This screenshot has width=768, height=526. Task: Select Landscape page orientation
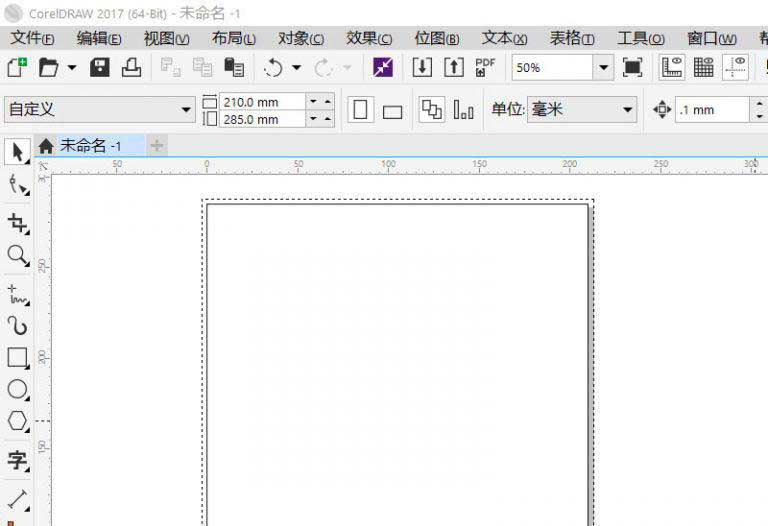[x=392, y=112]
